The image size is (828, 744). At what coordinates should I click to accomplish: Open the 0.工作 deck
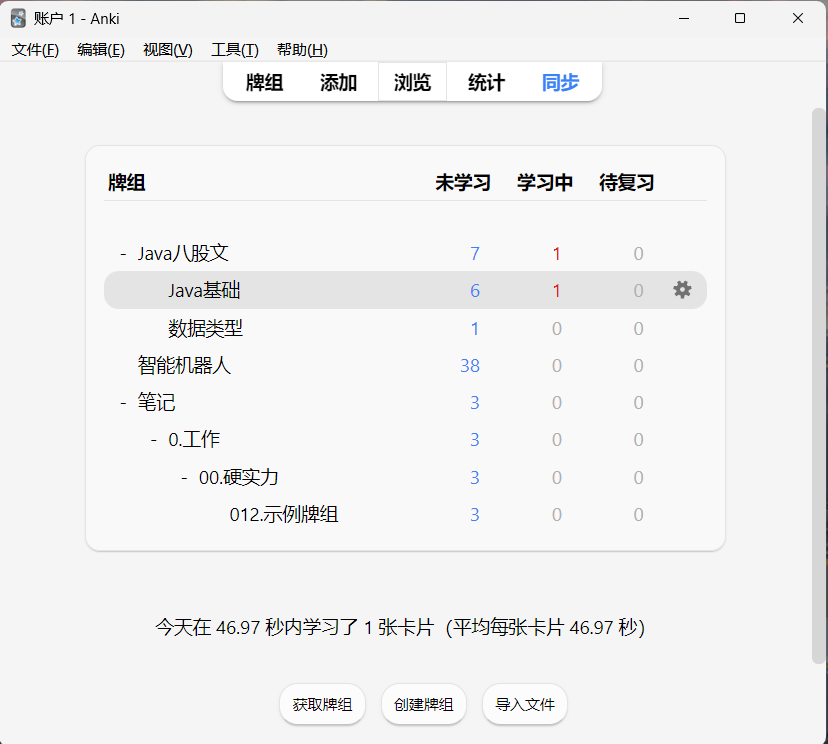(x=194, y=439)
